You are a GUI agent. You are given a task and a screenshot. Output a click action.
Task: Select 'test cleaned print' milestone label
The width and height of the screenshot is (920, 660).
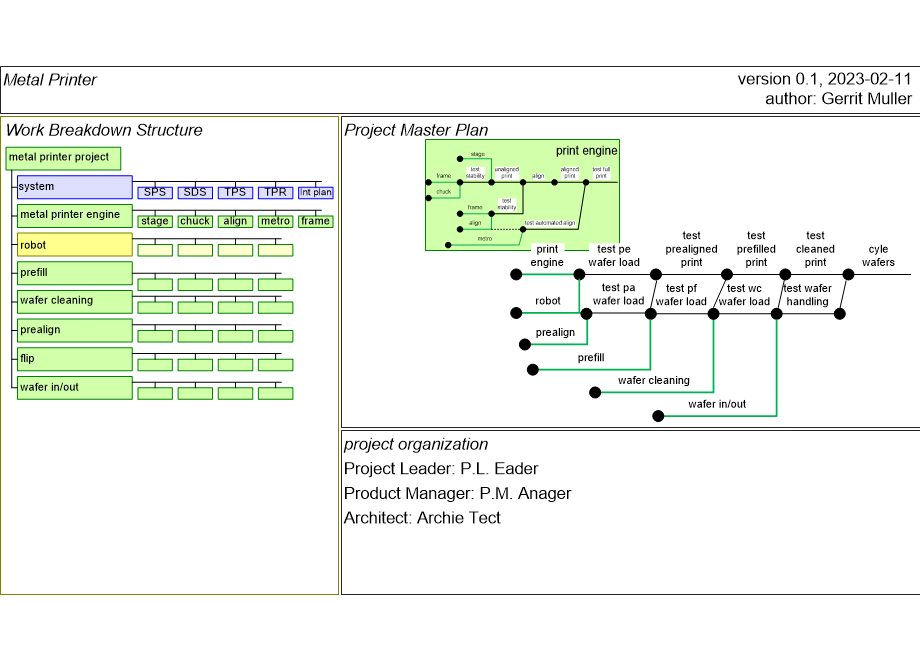[815, 249]
